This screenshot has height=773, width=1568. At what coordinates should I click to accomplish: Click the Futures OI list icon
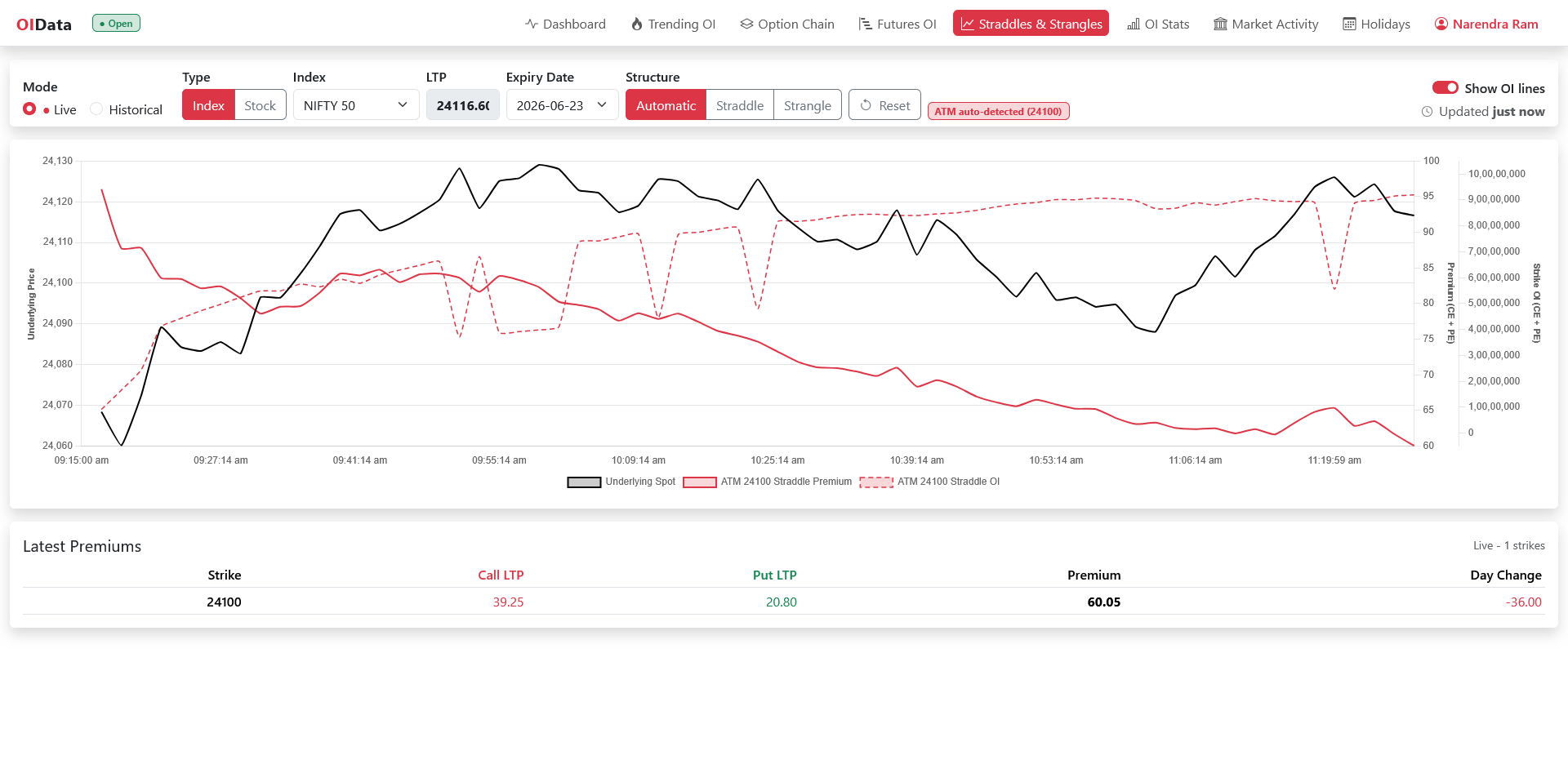866,24
